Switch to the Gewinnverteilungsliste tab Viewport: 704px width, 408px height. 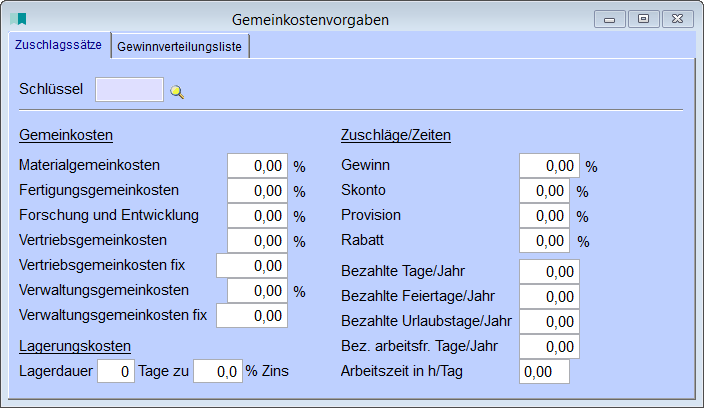(180, 46)
